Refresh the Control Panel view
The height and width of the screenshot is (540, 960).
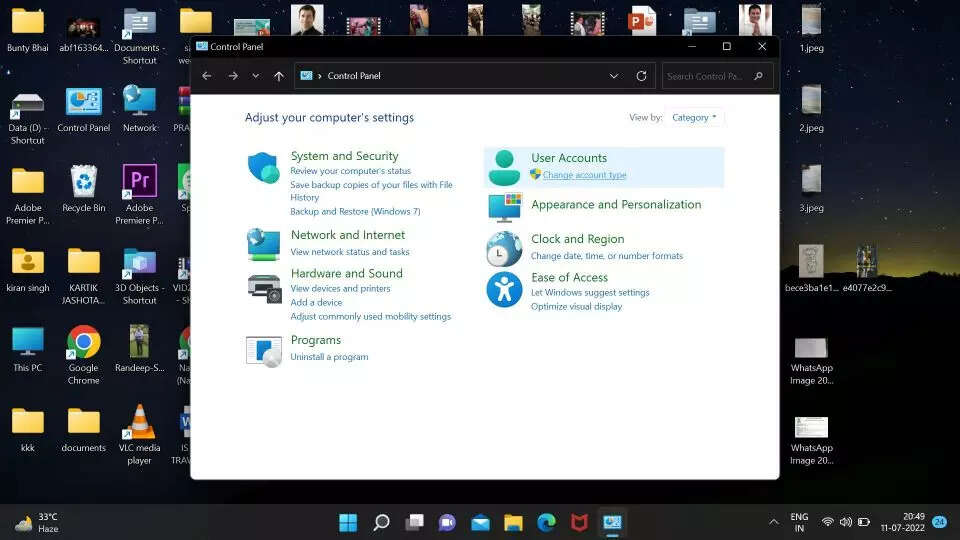pyautogui.click(x=642, y=76)
